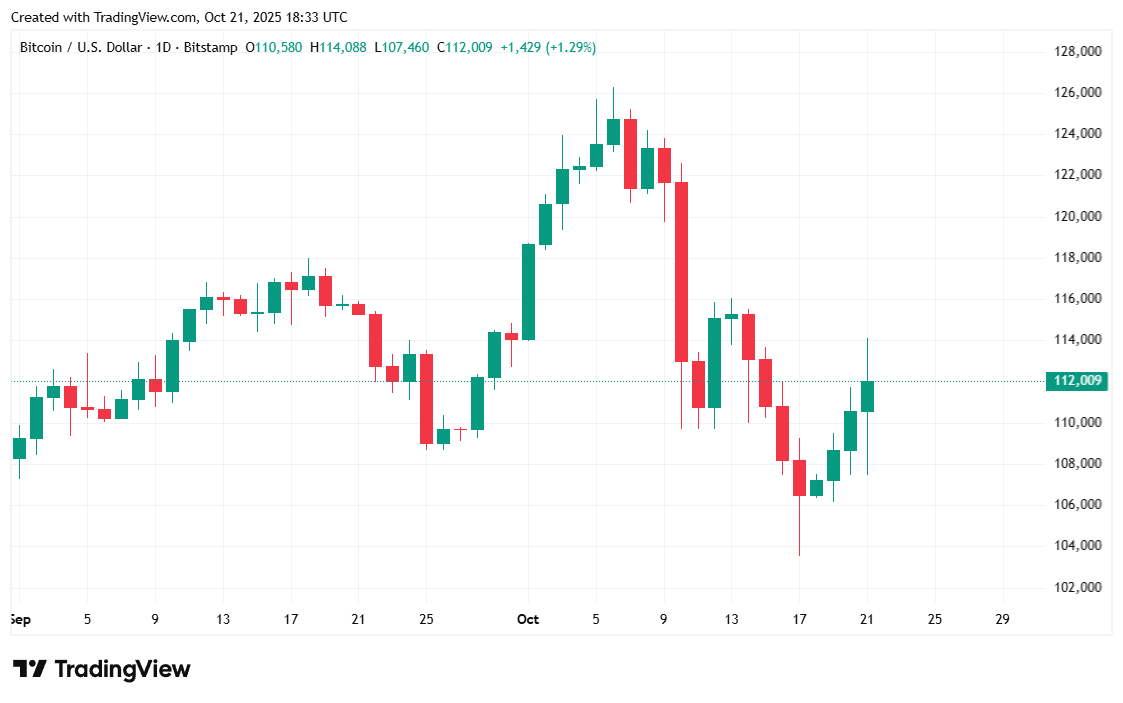Click the latest green candle on October 21
Screen dimensions: 1123x703
(x=867, y=396)
